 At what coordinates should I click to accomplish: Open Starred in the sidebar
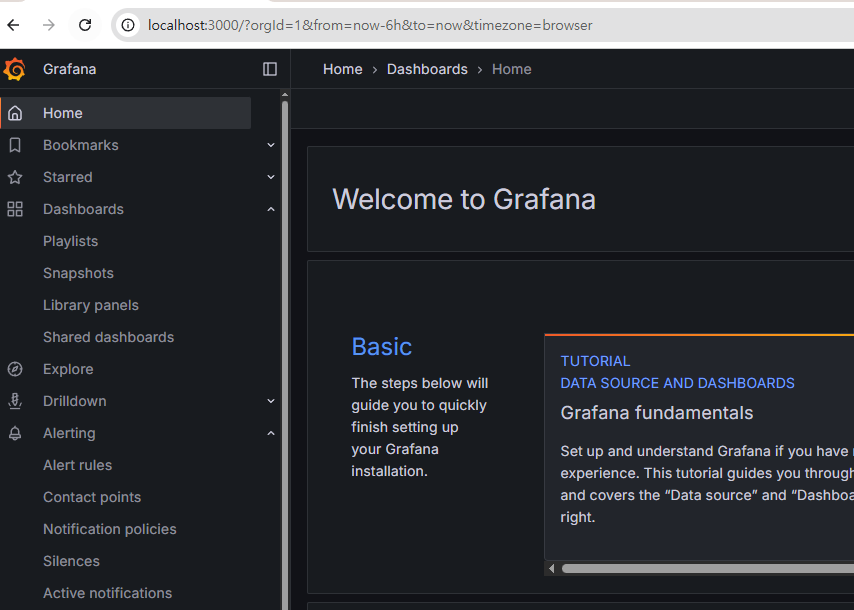[68, 178]
